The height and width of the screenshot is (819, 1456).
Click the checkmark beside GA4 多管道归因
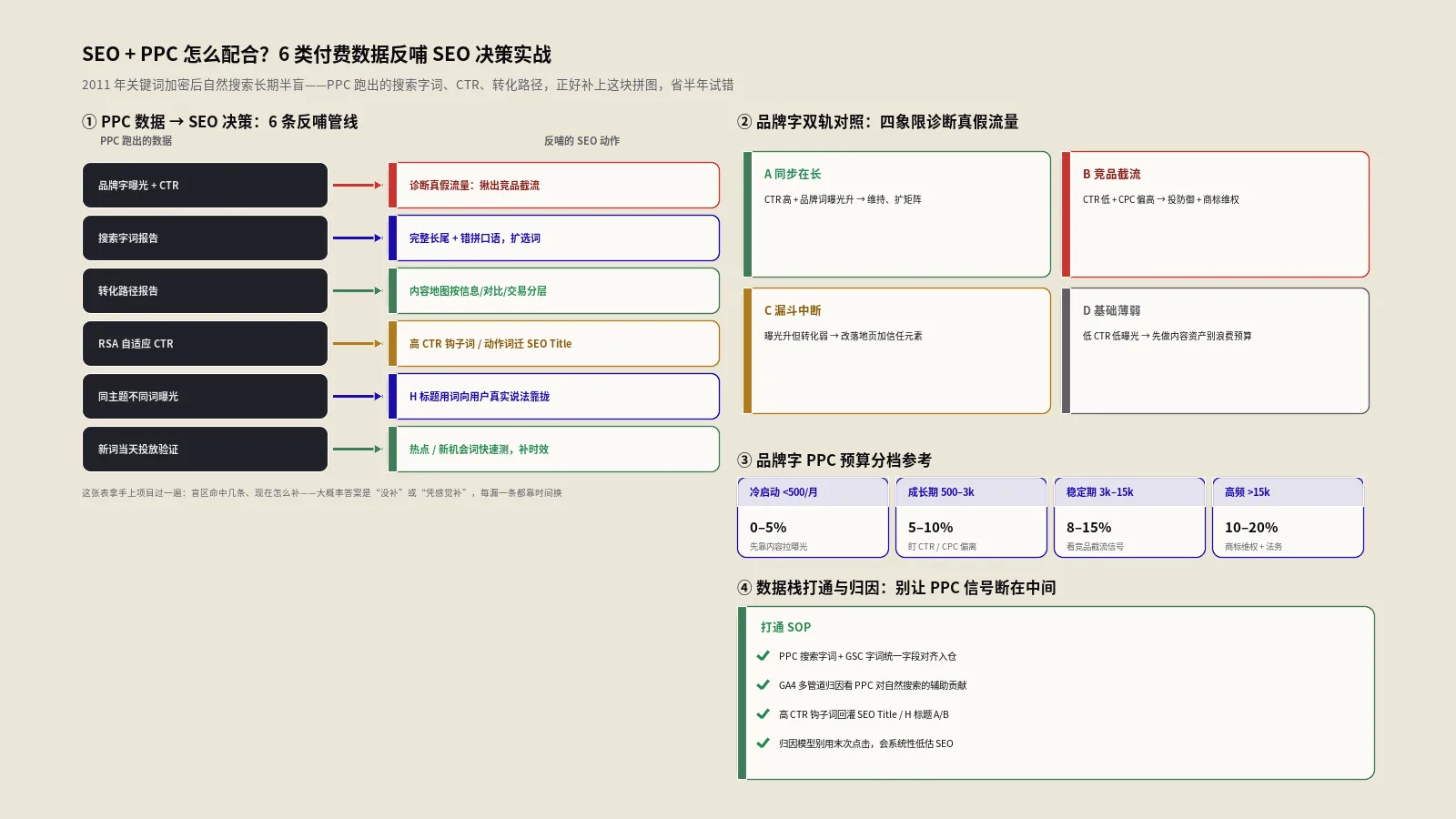tap(763, 684)
